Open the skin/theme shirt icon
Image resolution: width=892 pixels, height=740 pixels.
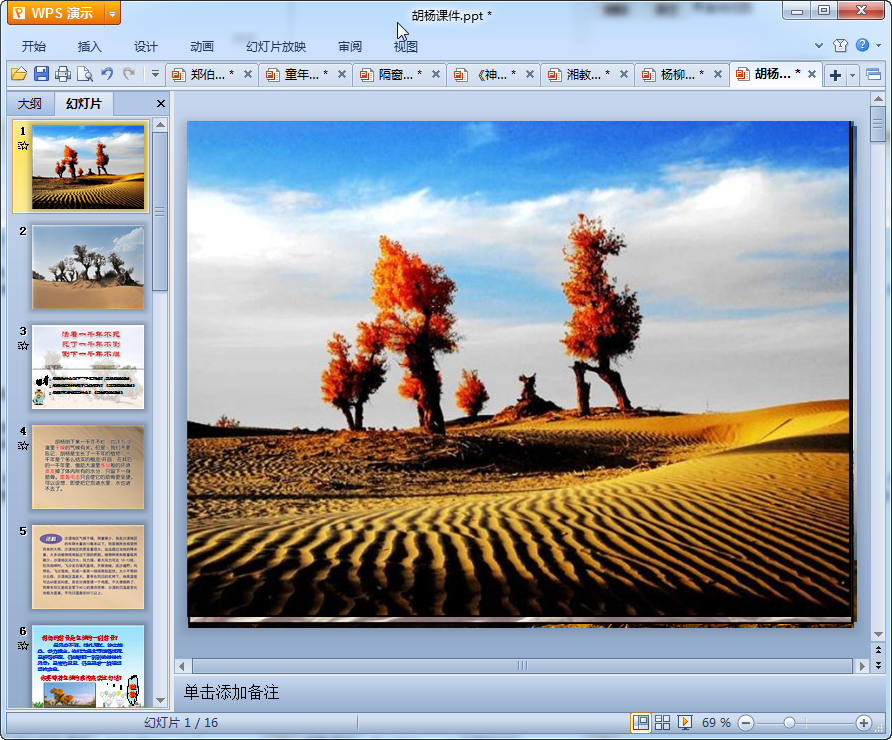point(840,46)
